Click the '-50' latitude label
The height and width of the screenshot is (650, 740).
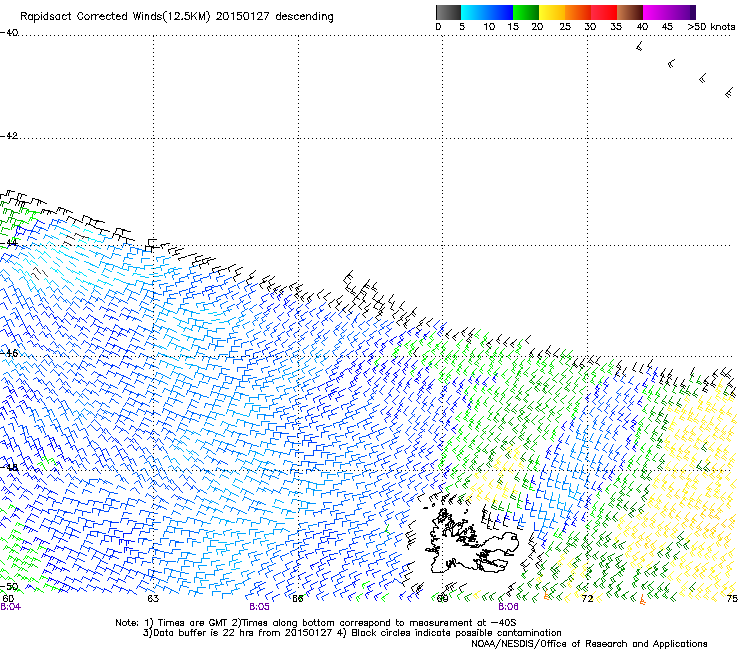coord(9,587)
